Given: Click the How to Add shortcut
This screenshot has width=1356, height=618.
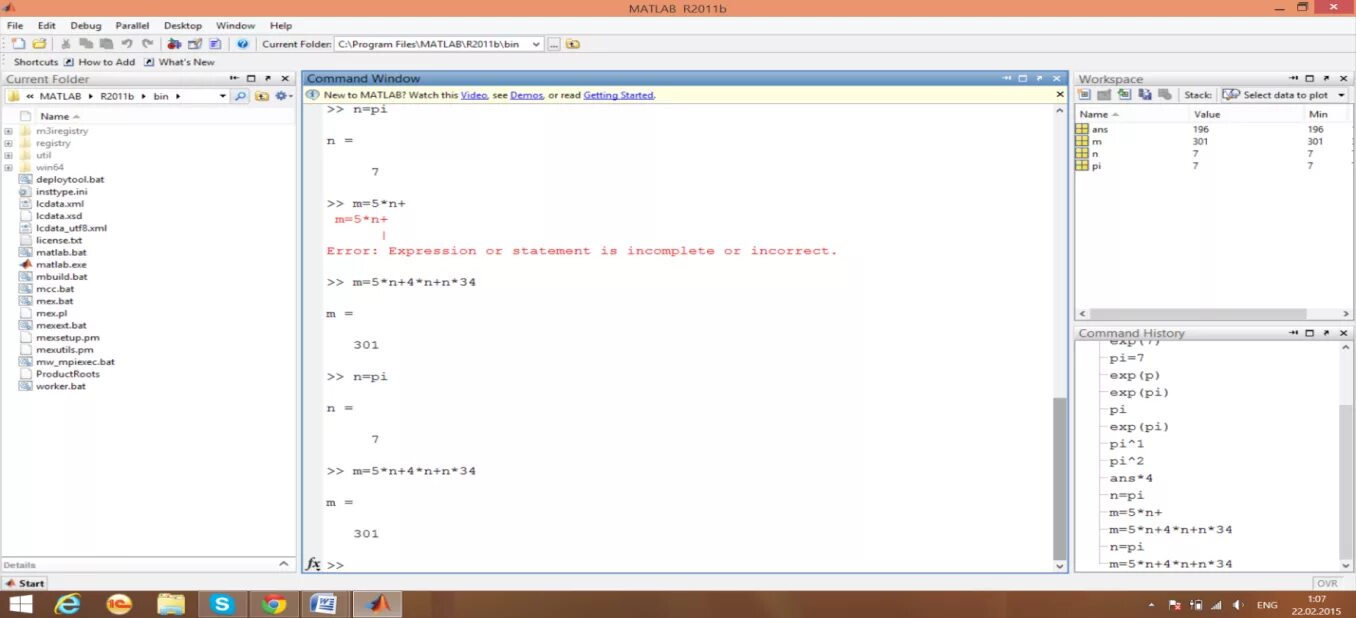Looking at the screenshot, I should point(99,62).
